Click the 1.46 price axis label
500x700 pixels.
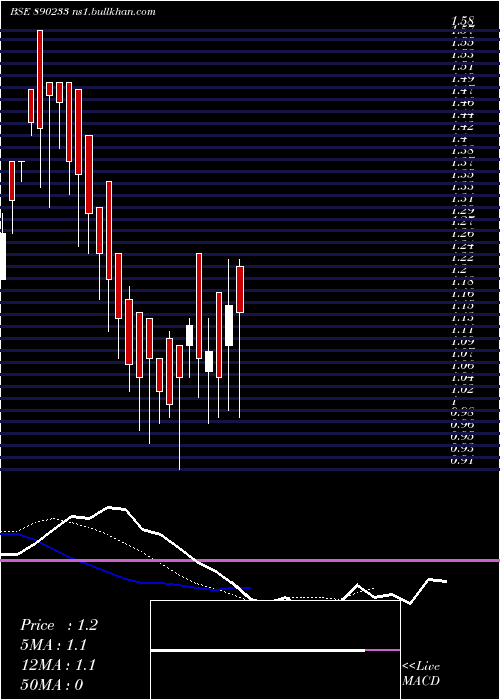463,103
